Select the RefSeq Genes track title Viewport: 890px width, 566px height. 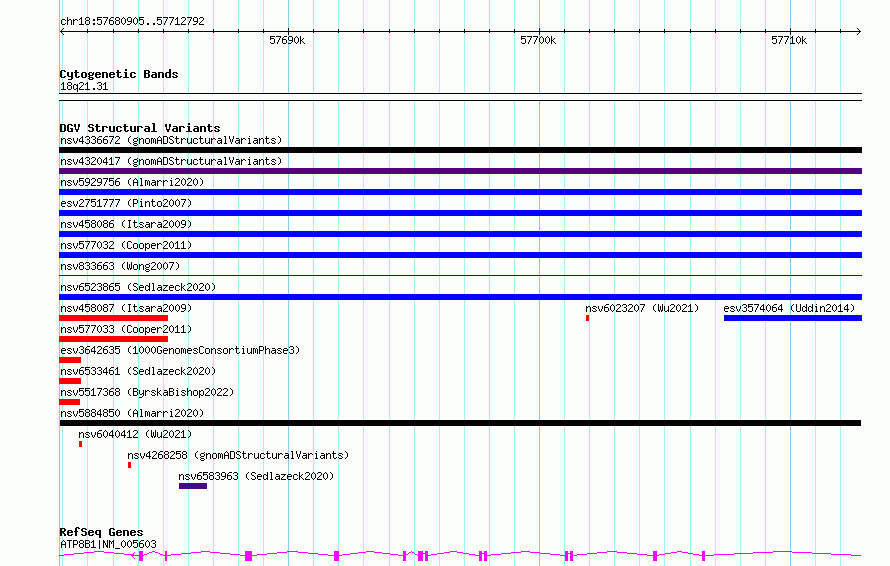click(101, 532)
